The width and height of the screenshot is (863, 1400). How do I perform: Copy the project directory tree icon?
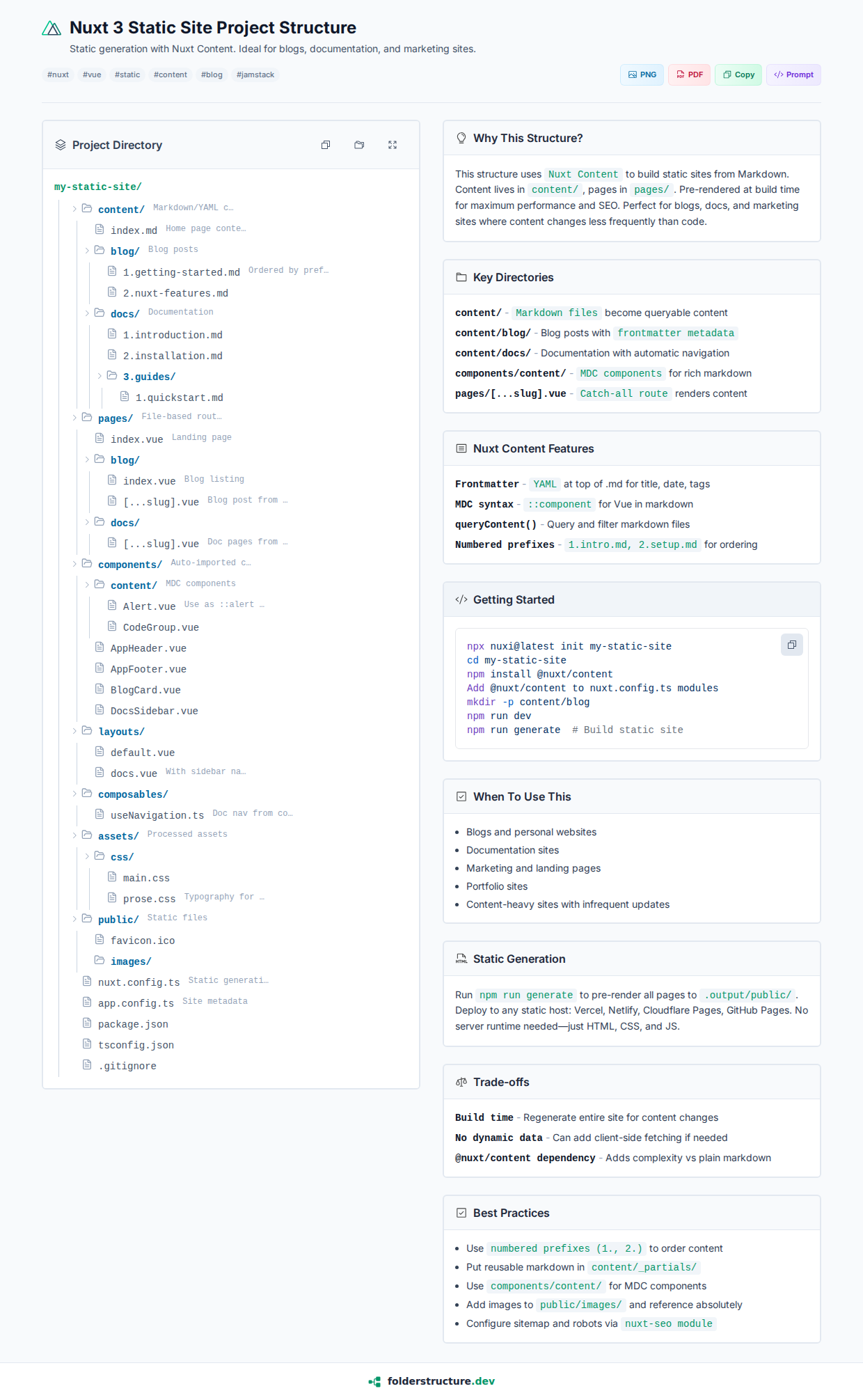point(326,145)
